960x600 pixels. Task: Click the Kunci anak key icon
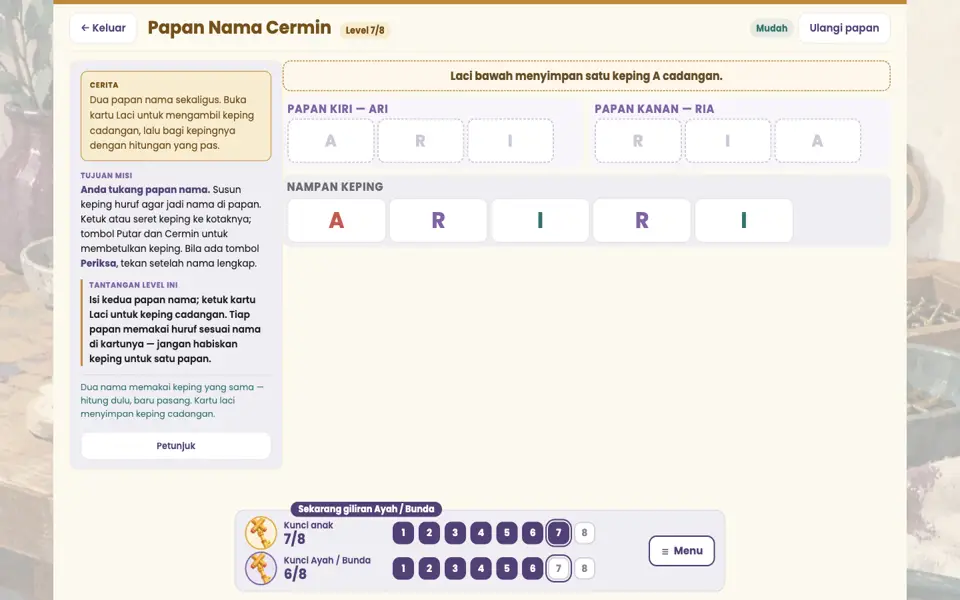[x=261, y=533]
